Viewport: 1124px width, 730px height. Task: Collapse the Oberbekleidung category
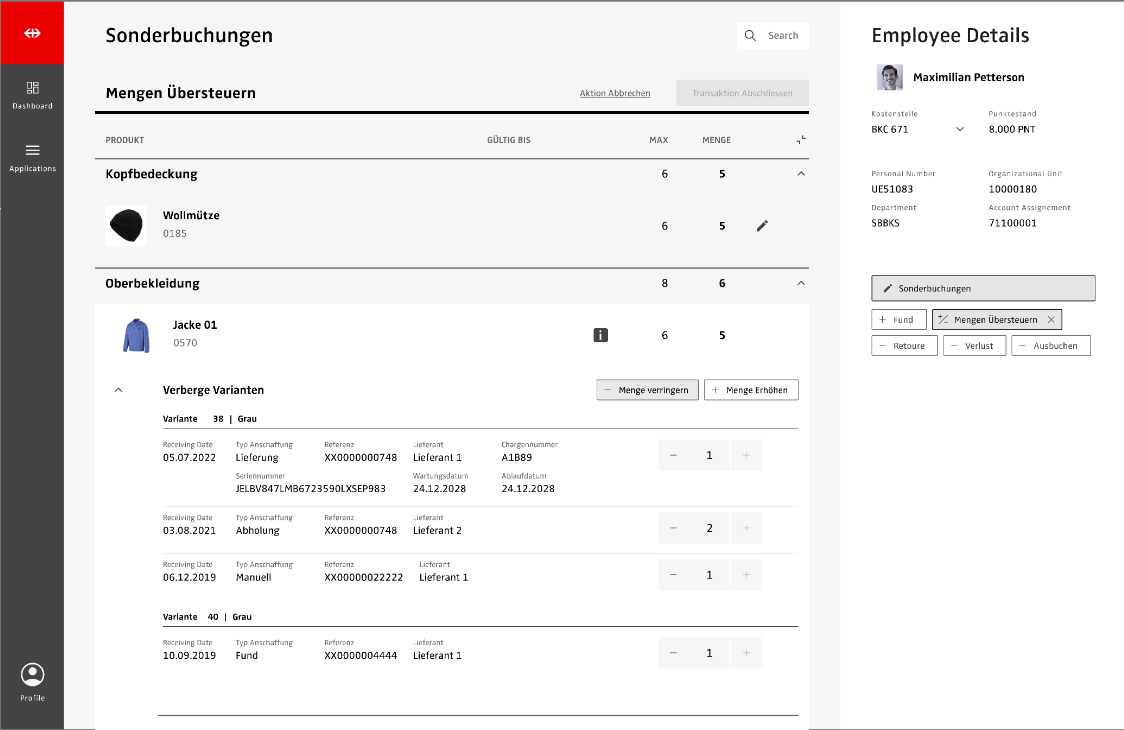coord(800,284)
